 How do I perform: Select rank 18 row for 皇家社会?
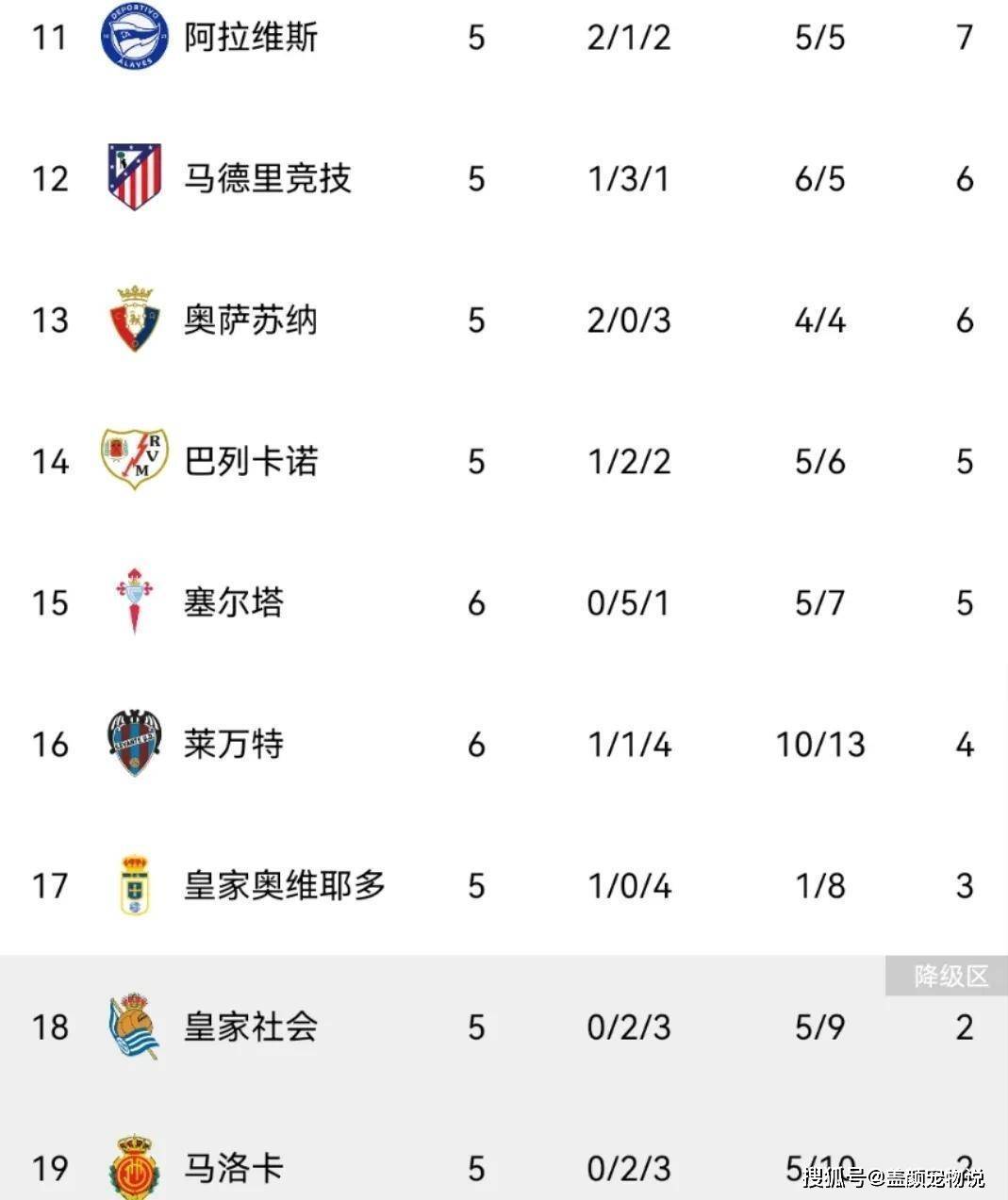(x=504, y=1026)
